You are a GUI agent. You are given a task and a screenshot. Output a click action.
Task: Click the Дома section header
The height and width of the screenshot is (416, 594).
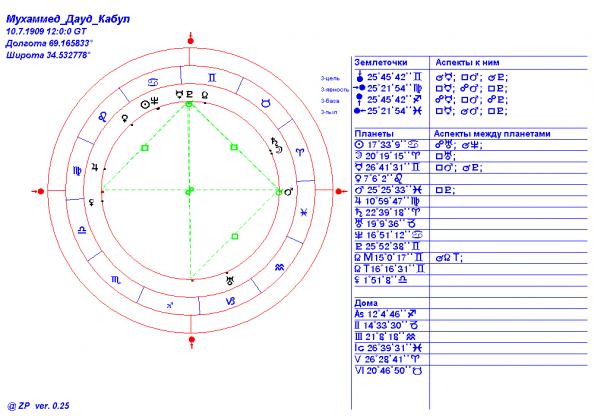366,303
